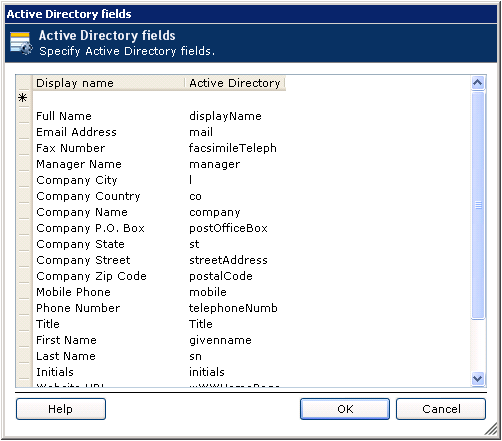Click the st attribute cell
The image size is (502, 441).
click(235, 244)
